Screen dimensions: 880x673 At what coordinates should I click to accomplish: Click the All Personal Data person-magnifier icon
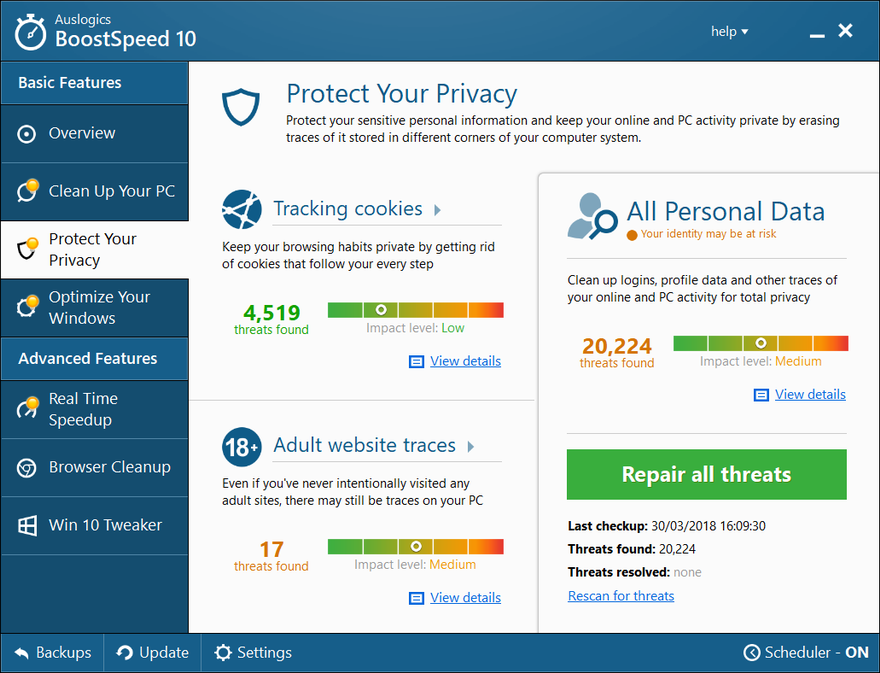tap(592, 217)
